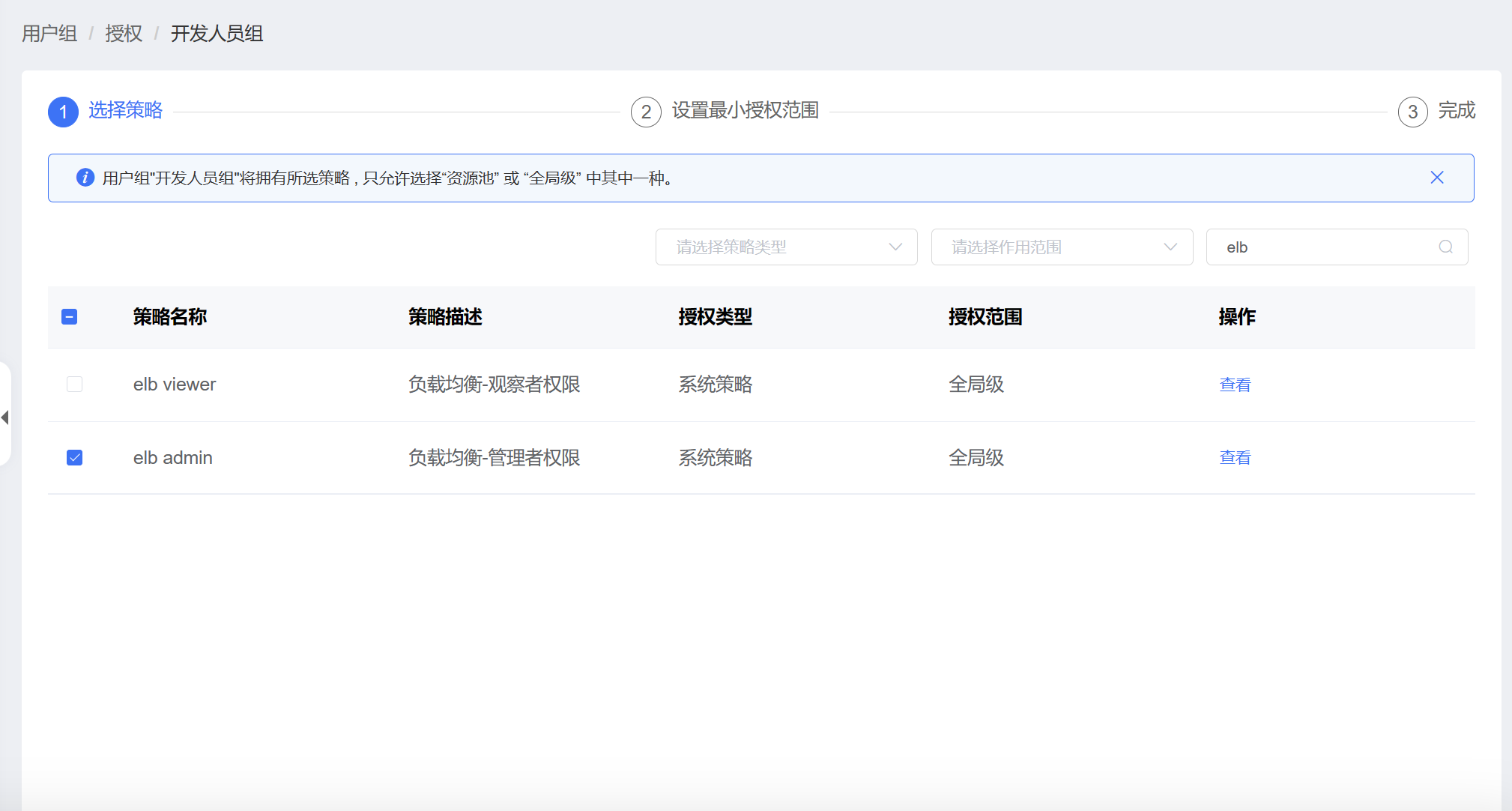
Task: View details of elb admin policy (查看)
Action: click(x=1235, y=457)
